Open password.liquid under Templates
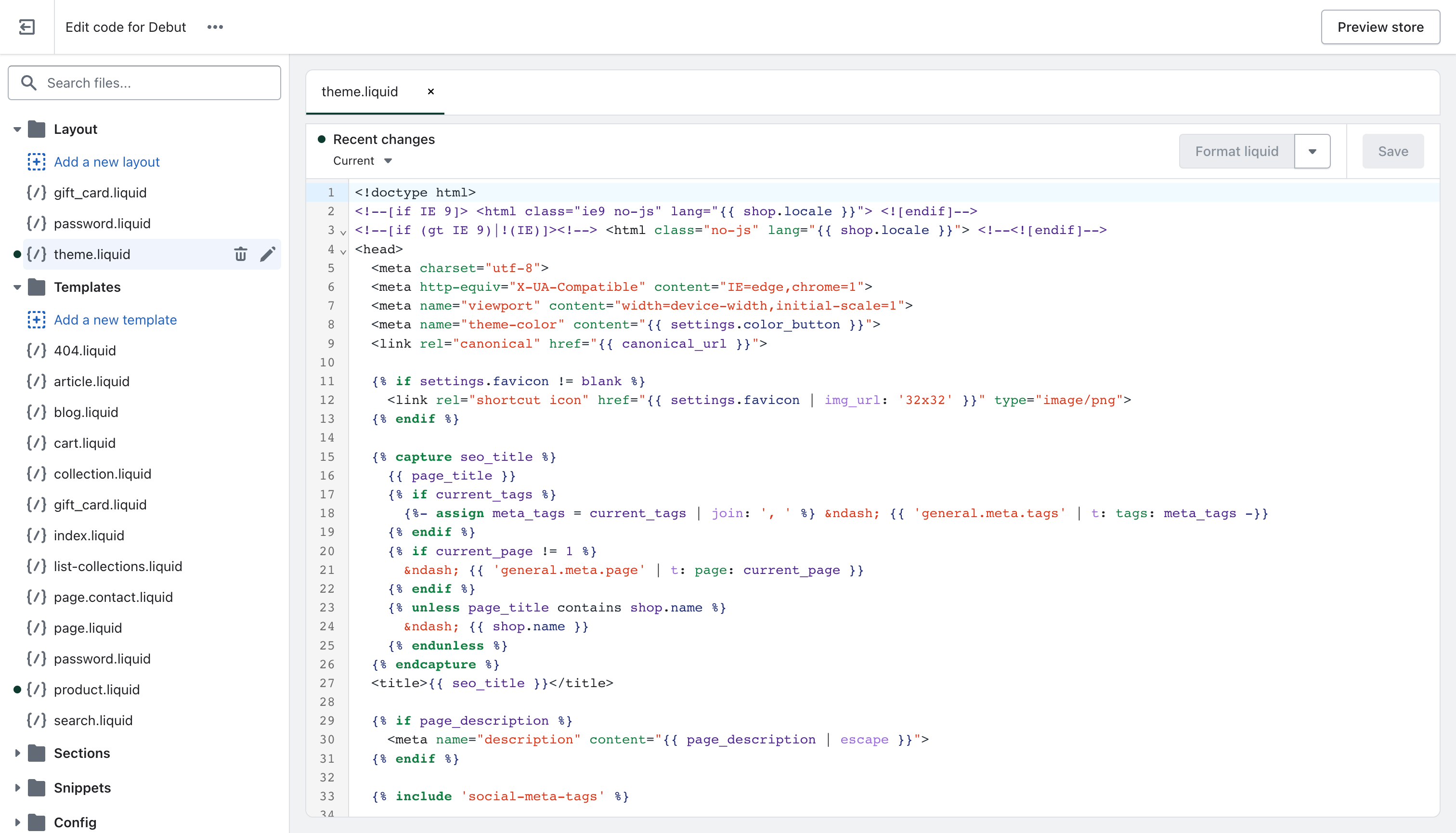The height and width of the screenshot is (833, 1456). click(x=103, y=659)
